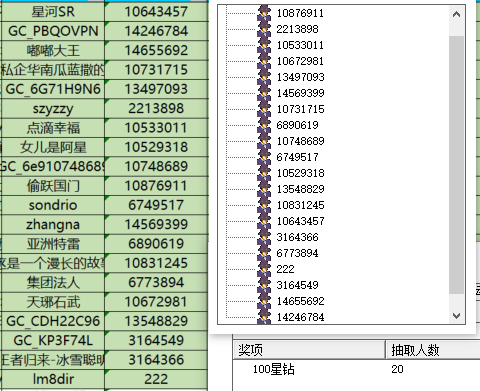The image size is (480, 391).
Task: Click the user icon beside 14569399 in list
Action: (264, 93)
